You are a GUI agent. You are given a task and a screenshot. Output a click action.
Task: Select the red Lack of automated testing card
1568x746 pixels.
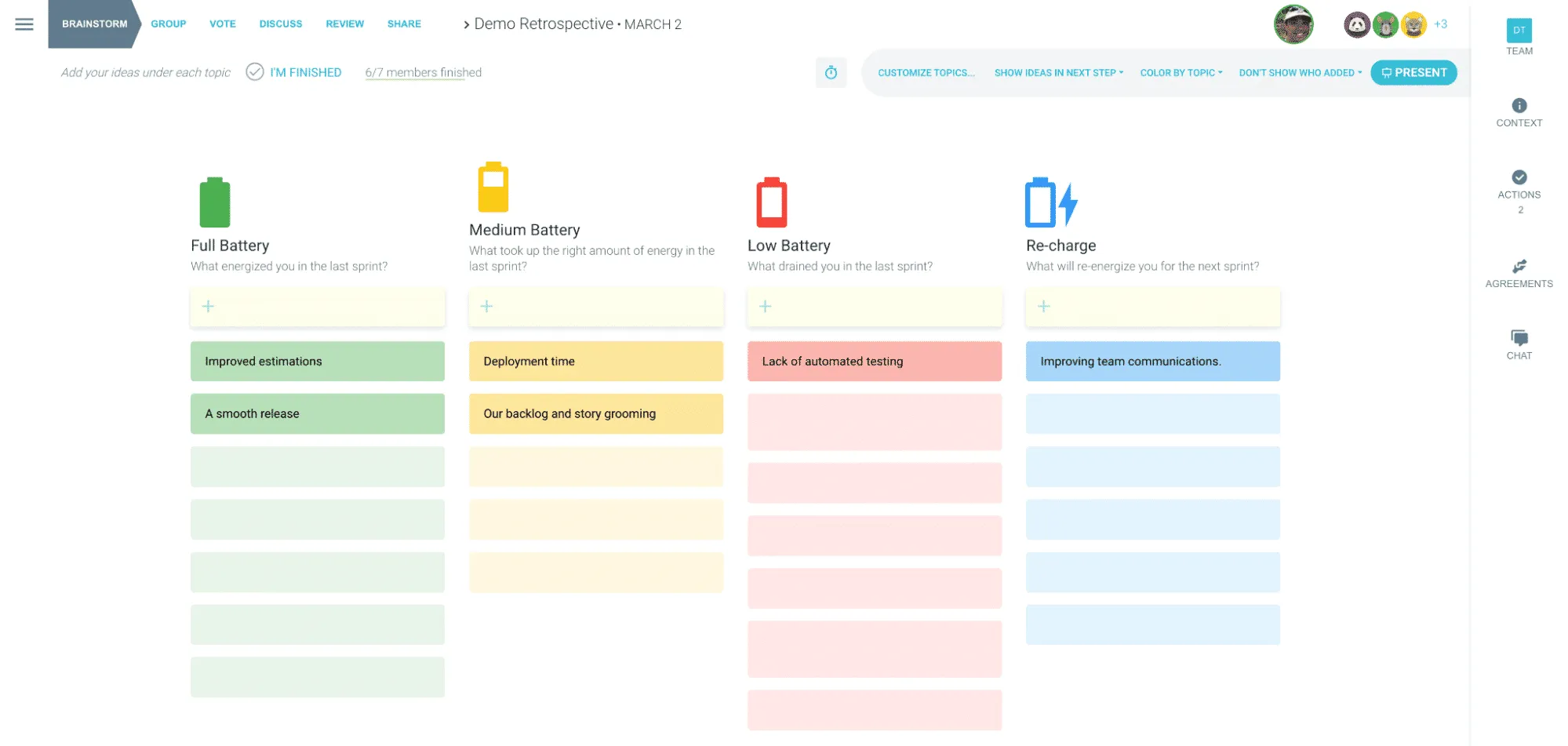pyautogui.click(x=874, y=362)
